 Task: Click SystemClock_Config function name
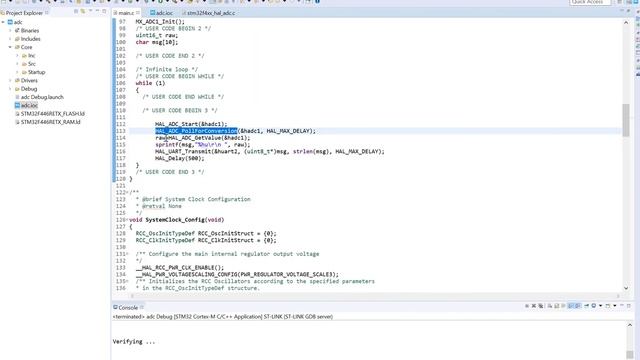pyautogui.click(x=175, y=220)
